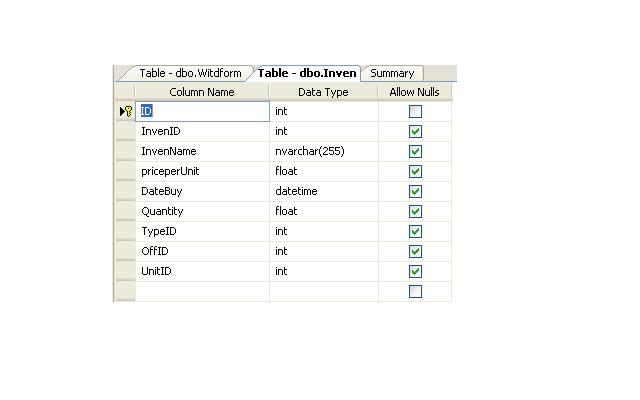This screenshot has width=640, height=400.
Task: Click the nvarchar(255) data type cell
Action: [x=324, y=151]
